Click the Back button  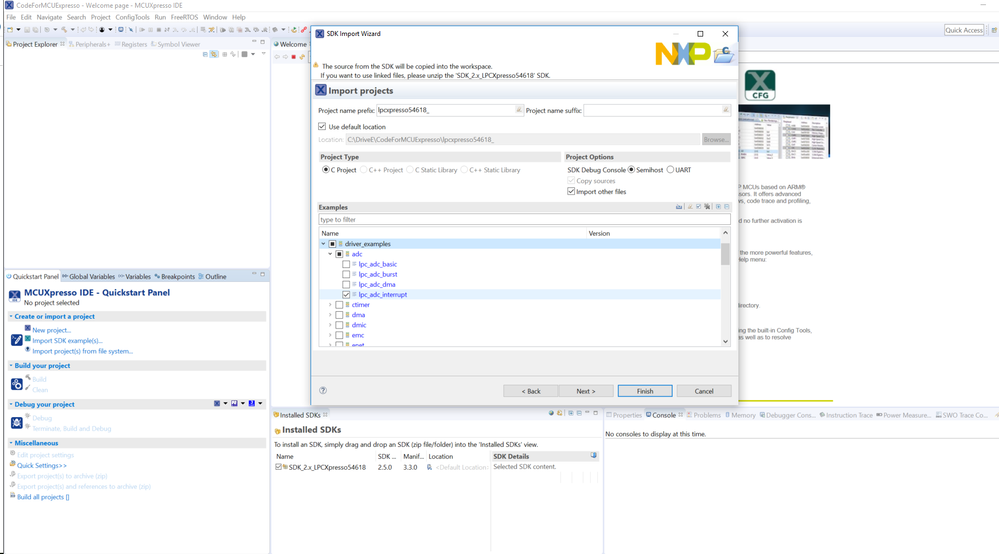(x=531, y=391)
